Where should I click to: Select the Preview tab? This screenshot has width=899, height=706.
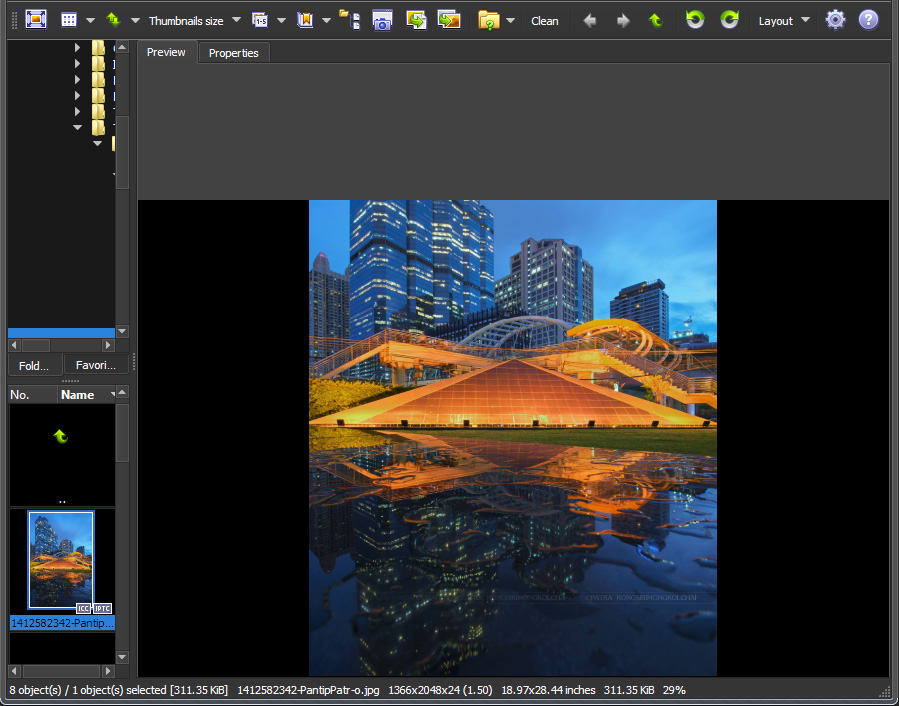166,52
